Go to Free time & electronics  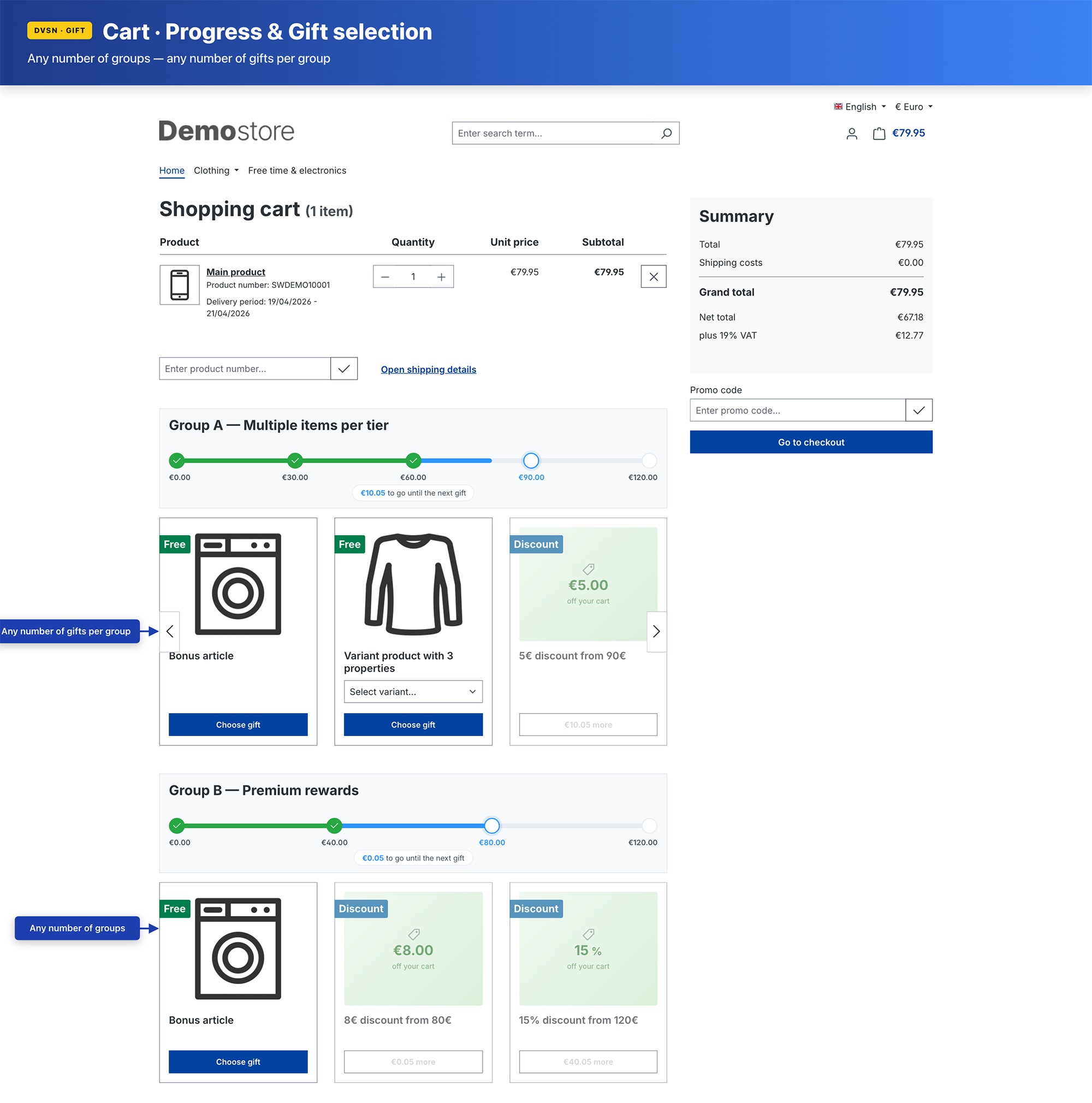tap(297, 171)
